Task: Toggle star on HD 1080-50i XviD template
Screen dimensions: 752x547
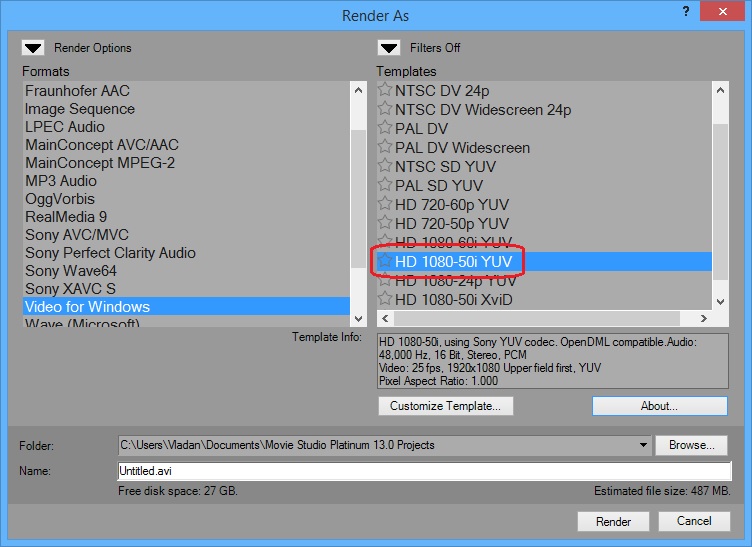Action: click(x=385, y=299)
